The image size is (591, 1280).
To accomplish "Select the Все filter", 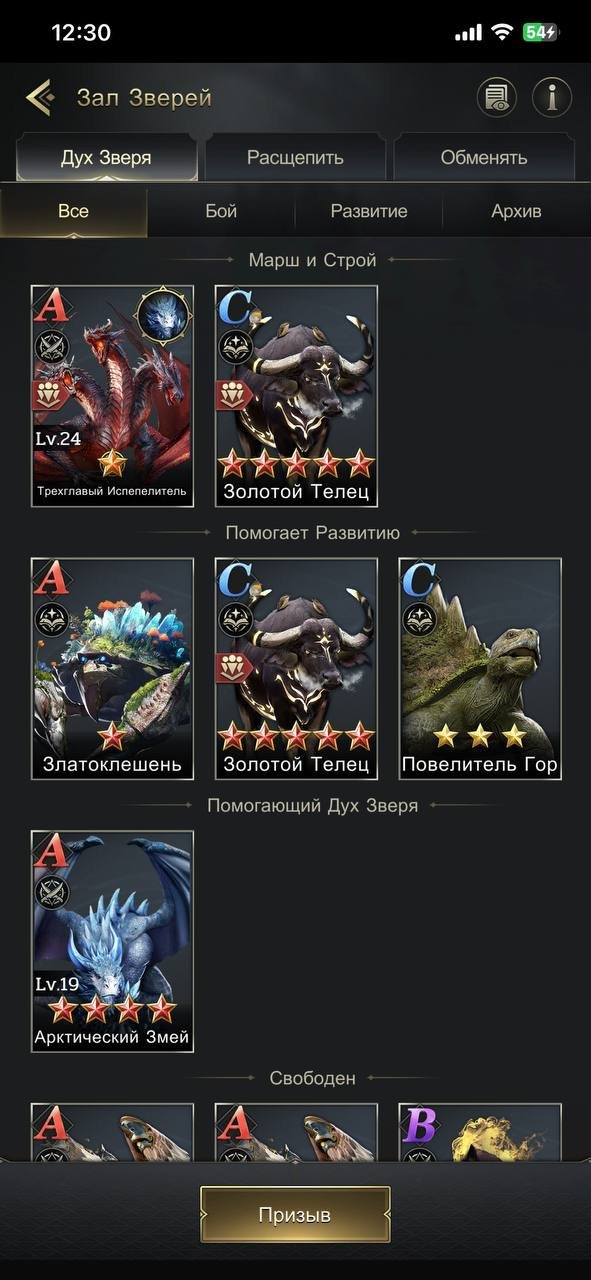I will (73, 211).
